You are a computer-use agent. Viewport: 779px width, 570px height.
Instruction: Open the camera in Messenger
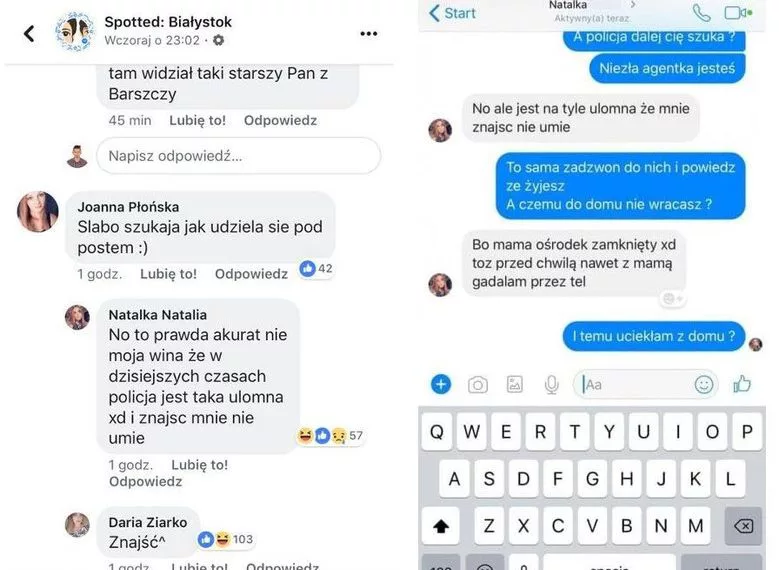click(478, 385)
